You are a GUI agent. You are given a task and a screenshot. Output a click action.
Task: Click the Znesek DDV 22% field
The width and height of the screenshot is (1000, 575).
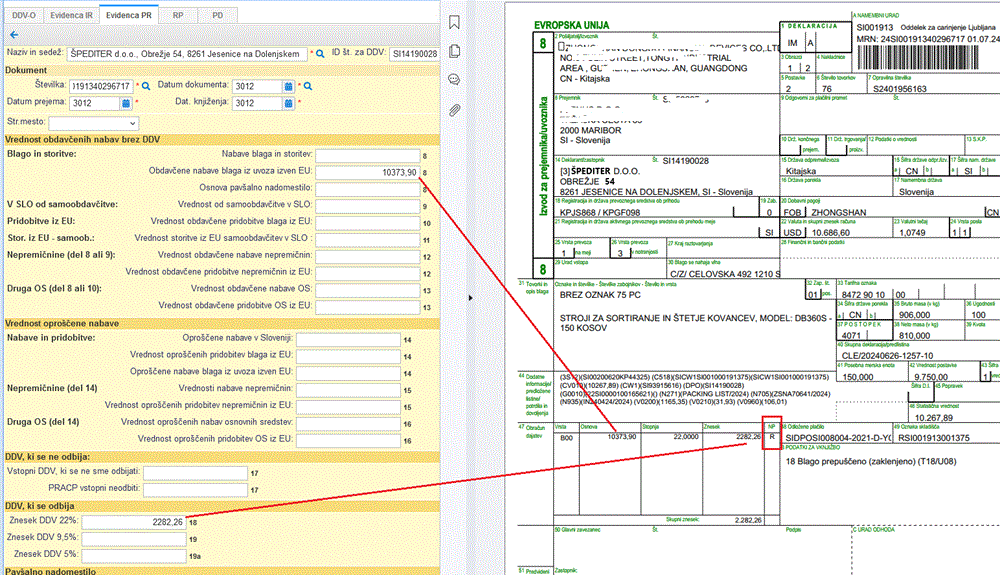[x=134, y=522]
